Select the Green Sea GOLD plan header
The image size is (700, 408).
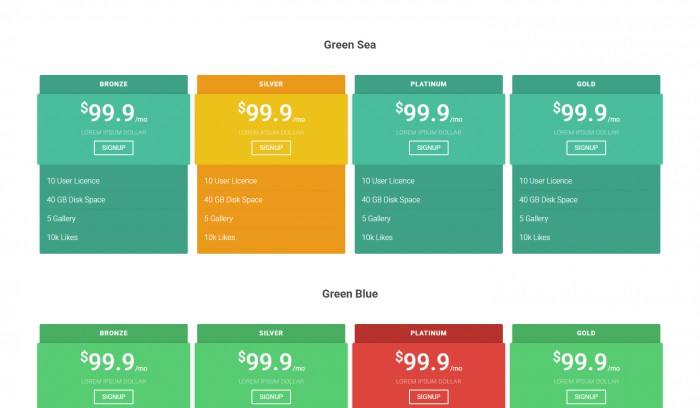point(586,84)
